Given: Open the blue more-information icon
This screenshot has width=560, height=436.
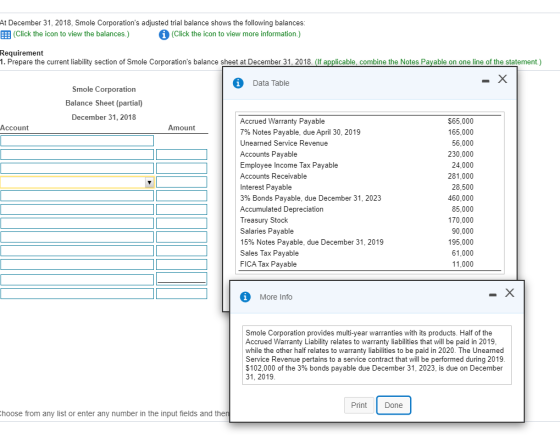Looking at the screenshot, I should [164, 35].
